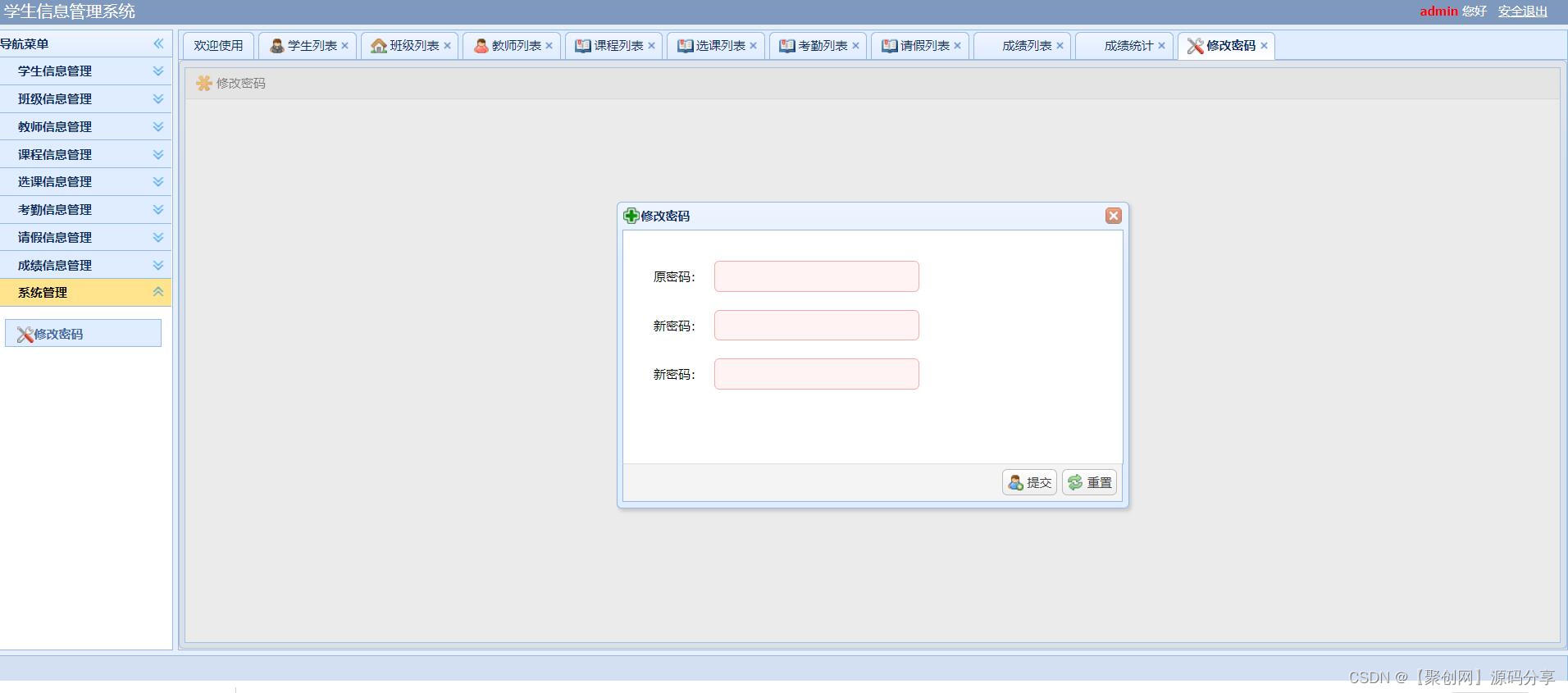Close the 请假列表 tab
The width and height of the screenshot is (1568, 693).
click(958, 46)
